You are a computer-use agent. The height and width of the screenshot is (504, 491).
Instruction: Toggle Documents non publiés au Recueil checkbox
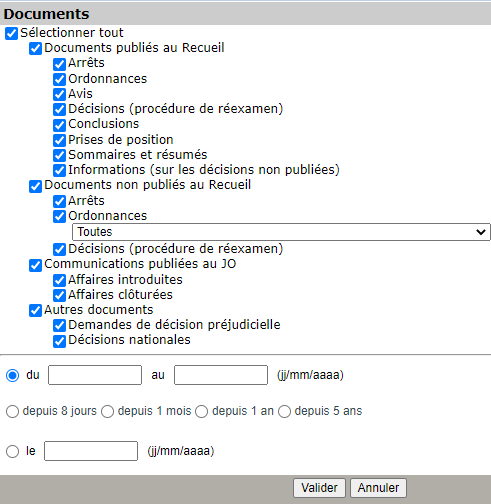[35, 186]
